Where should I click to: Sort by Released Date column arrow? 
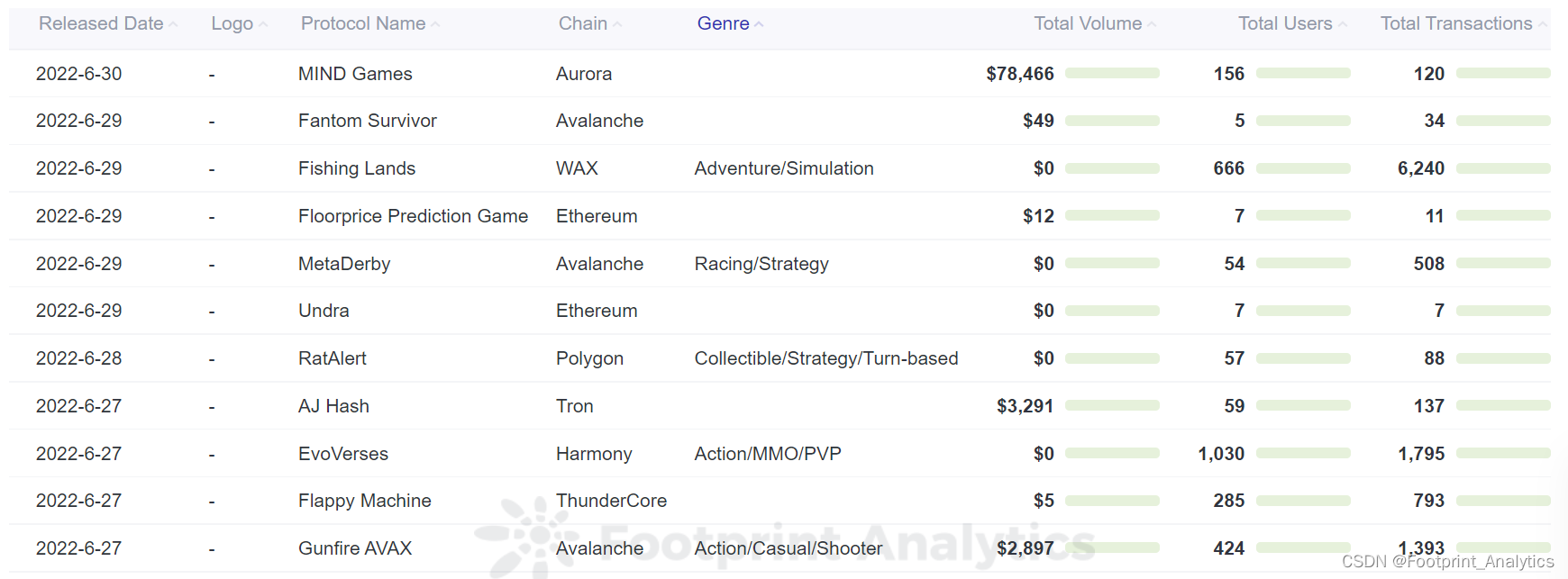click(173, 25)
